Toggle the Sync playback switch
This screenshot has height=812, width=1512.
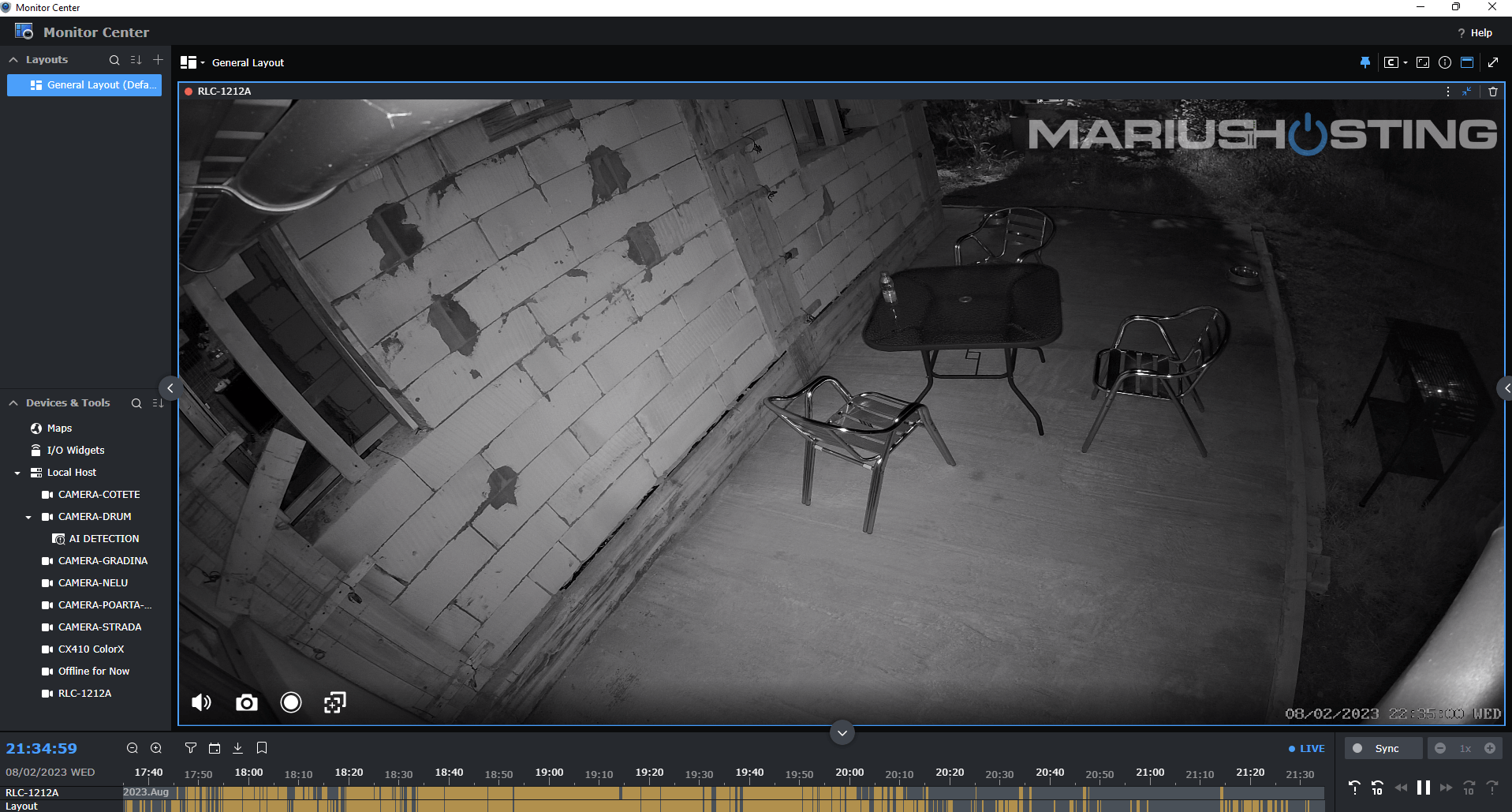(x=1383, y=748)
